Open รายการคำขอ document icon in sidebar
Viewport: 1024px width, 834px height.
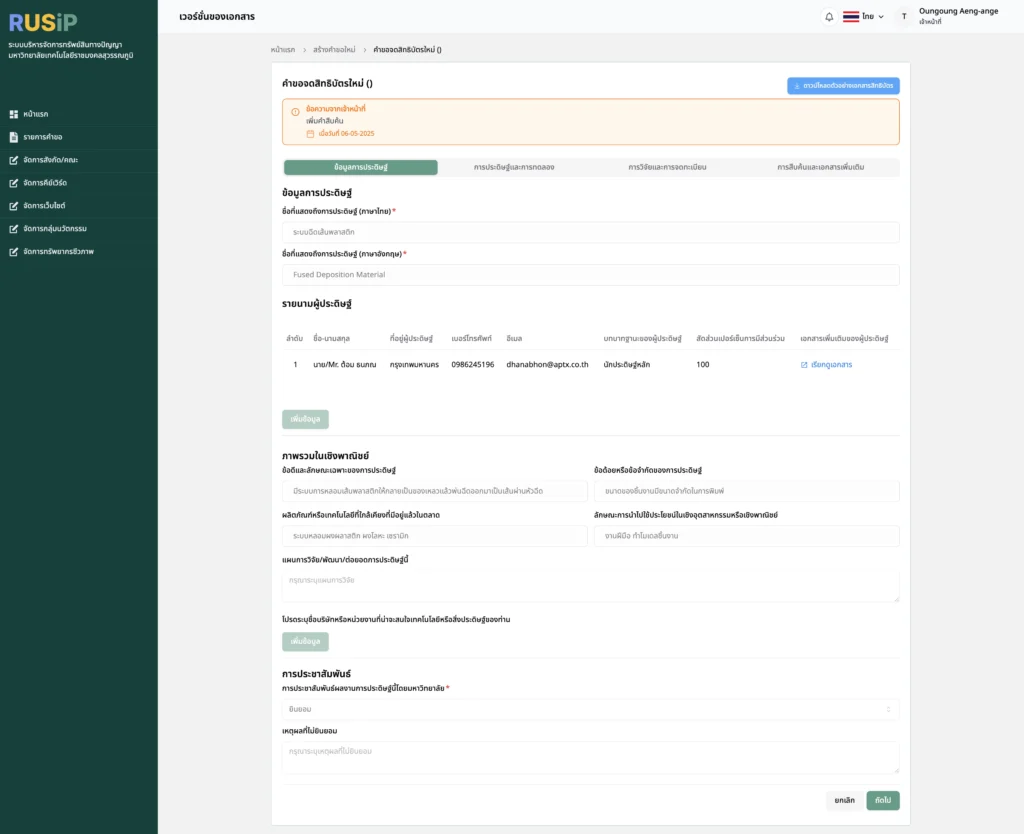pyautogui.click(x=14, y=137)
